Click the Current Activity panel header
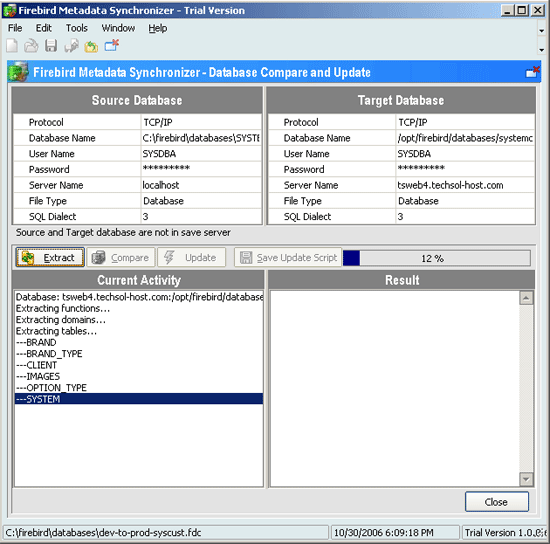This screenshot has height=544, width=550. (139, 280)
